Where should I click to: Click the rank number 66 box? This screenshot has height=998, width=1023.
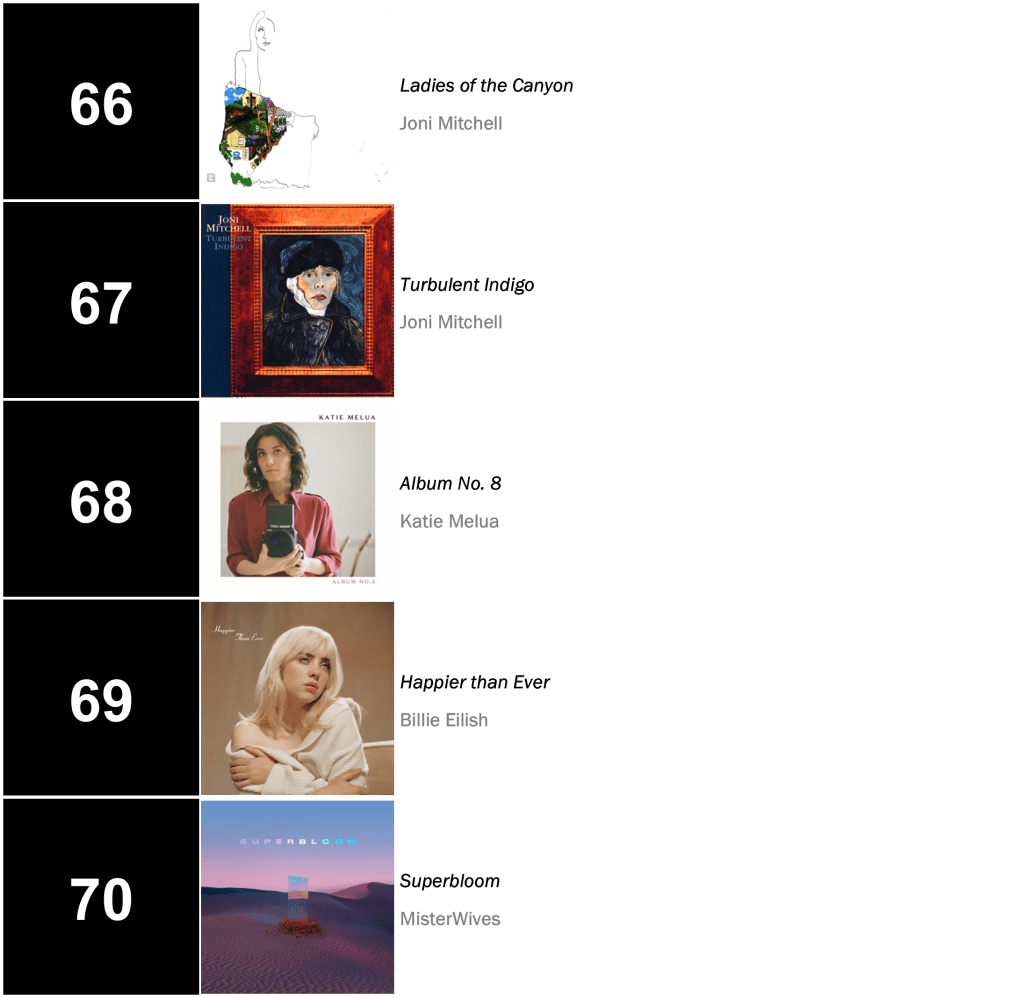(101, 102)
